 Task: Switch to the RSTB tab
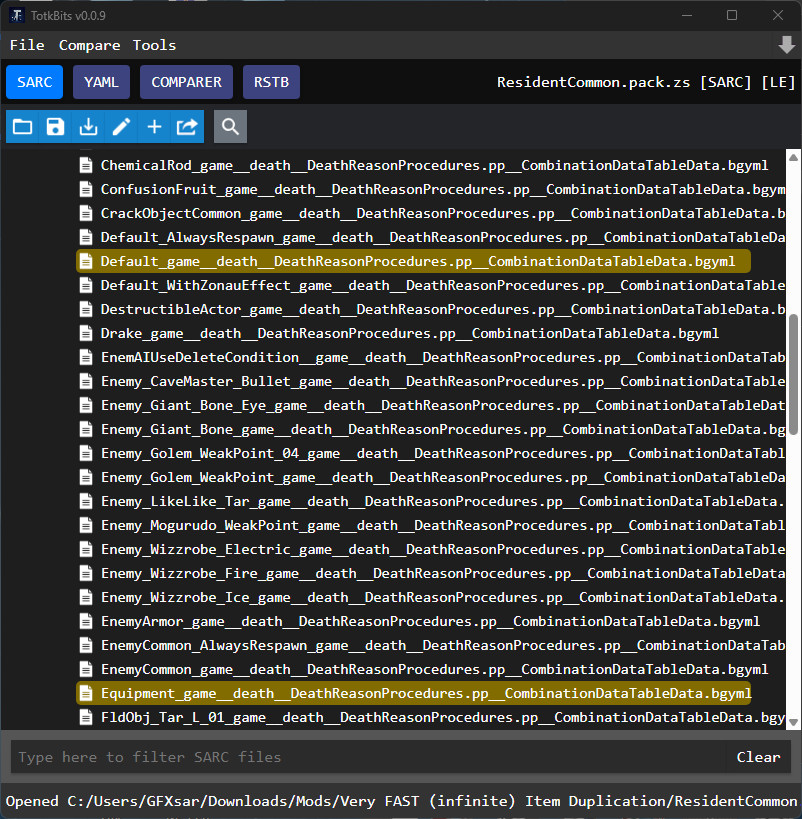coord(271,82)
